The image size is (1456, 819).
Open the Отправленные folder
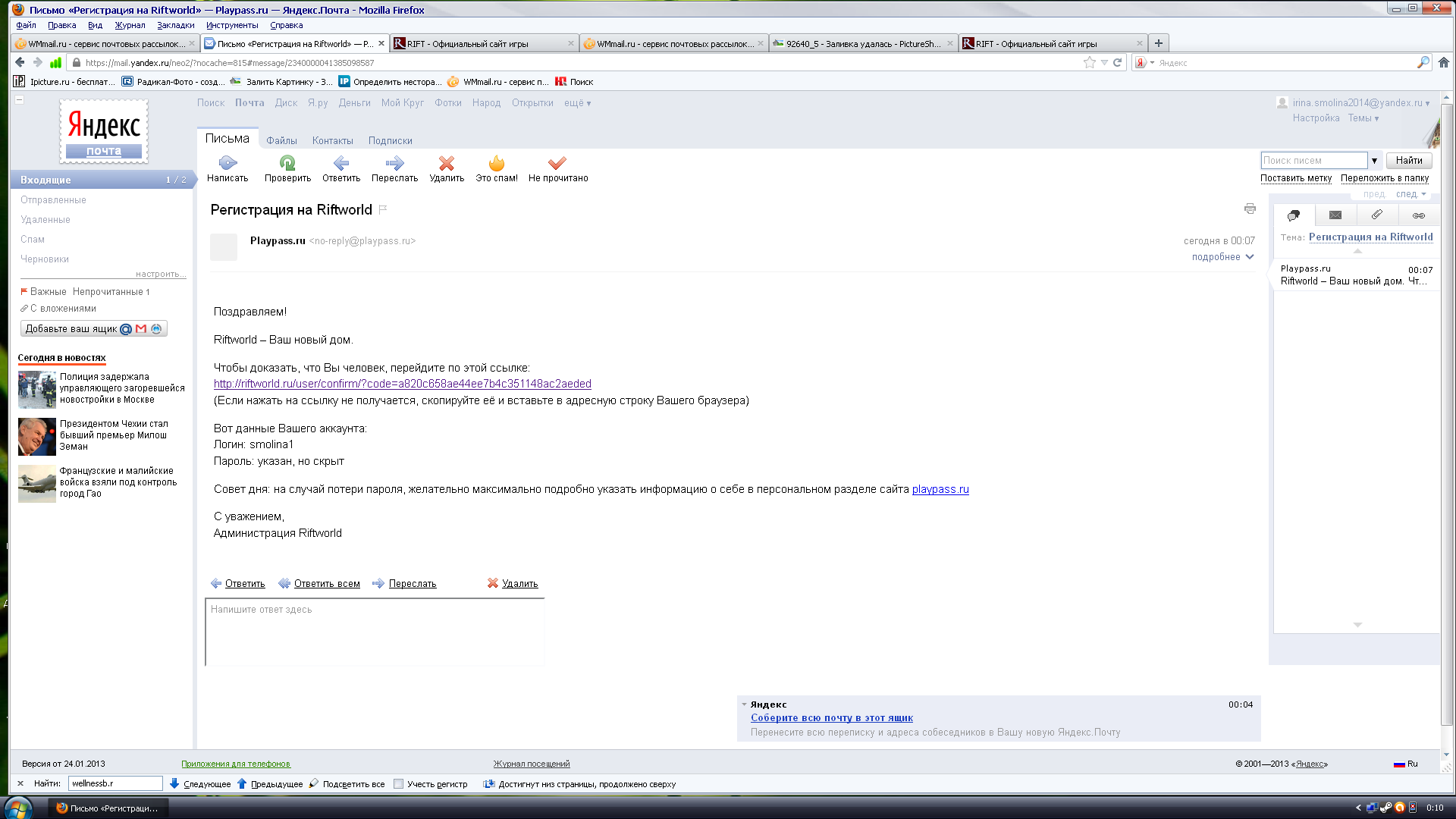click(53, 199)
